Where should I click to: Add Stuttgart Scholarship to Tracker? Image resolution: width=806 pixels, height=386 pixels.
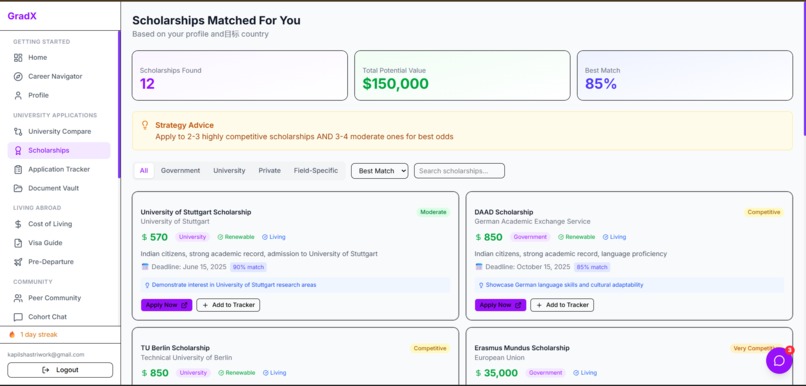click(228, 305)
